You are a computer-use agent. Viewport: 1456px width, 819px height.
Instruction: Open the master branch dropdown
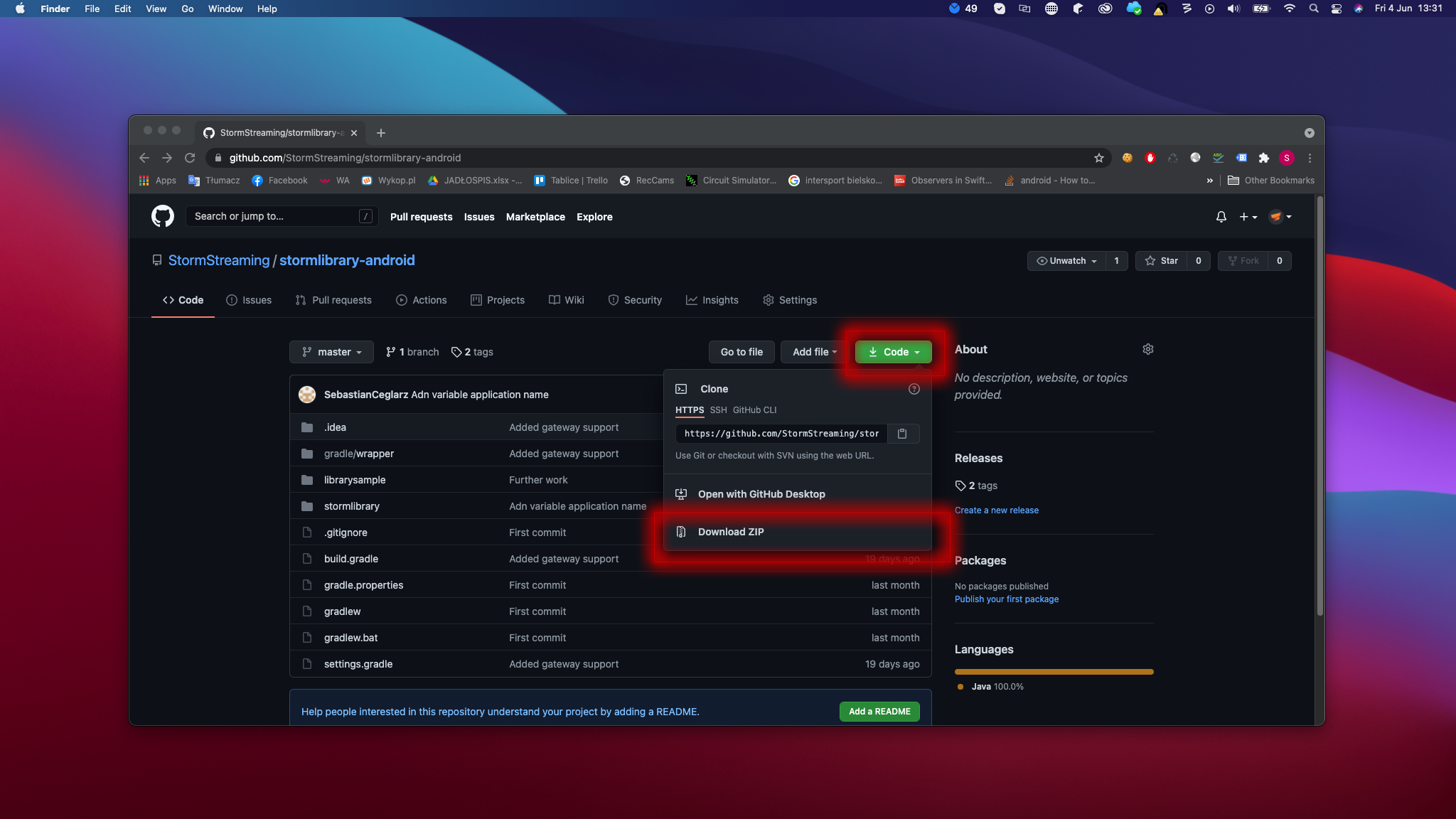[331, 352]
